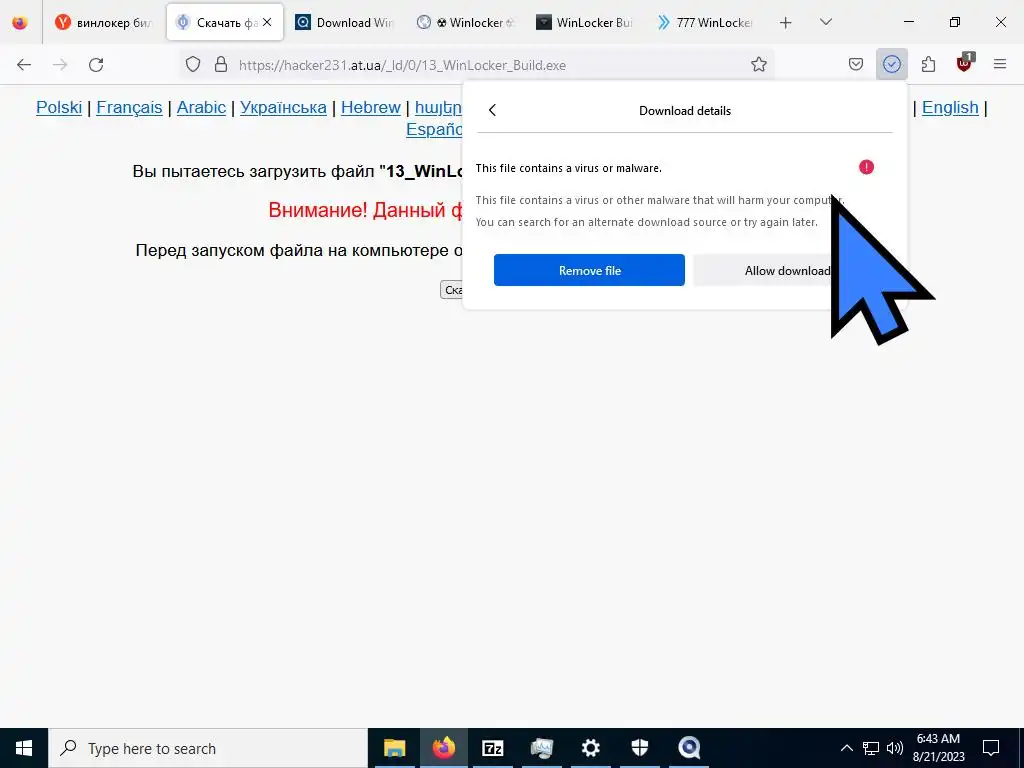Switch page language to Українська
This screenshot has height=768, width=1024.
283,107
